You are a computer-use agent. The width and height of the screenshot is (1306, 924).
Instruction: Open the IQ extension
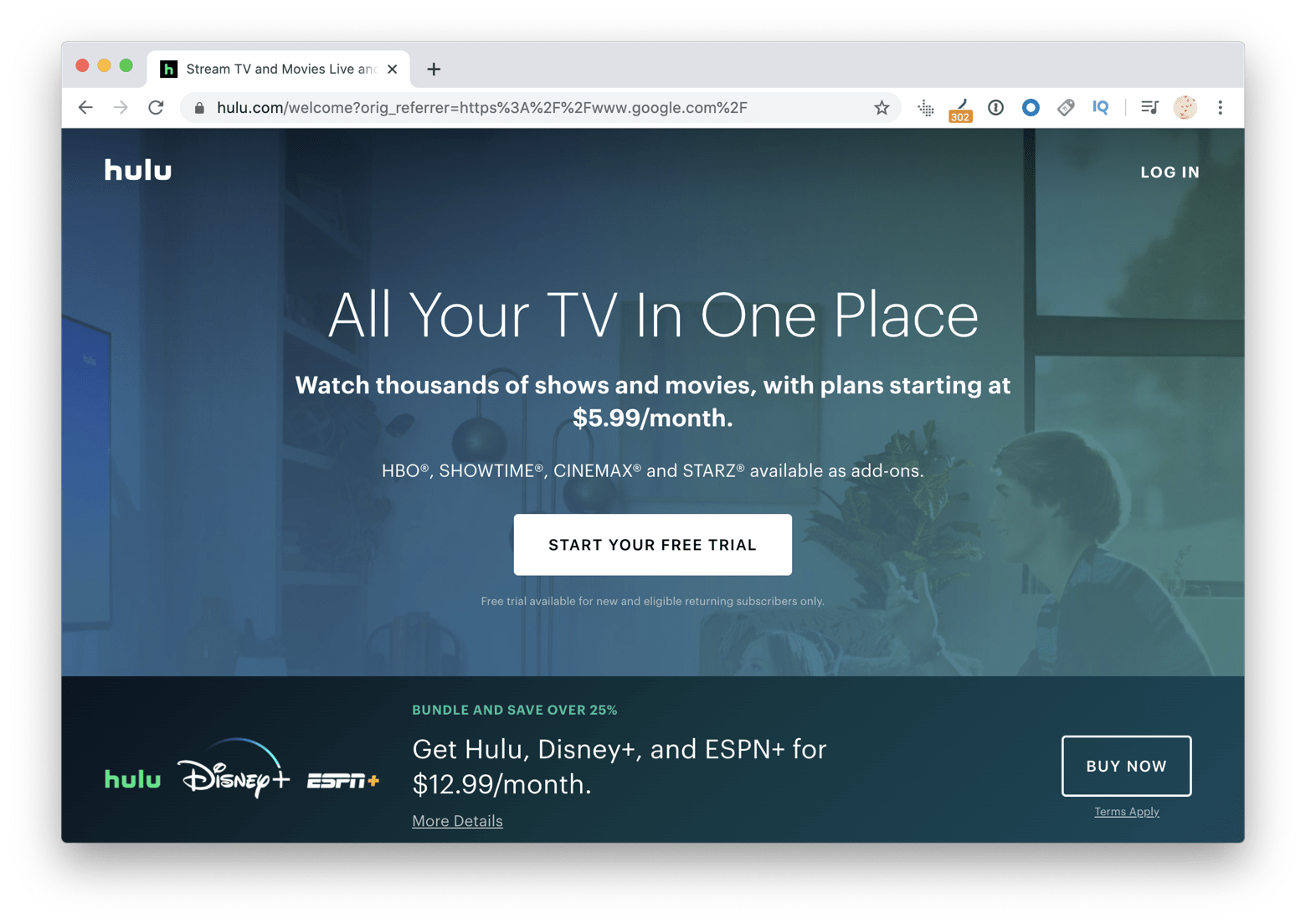coord(1101,107)
